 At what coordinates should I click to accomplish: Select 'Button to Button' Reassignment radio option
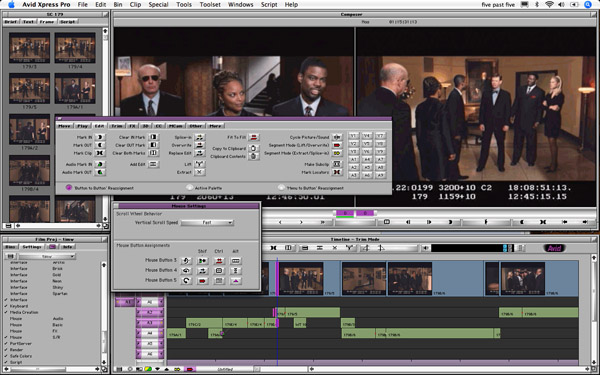(69, 188)
